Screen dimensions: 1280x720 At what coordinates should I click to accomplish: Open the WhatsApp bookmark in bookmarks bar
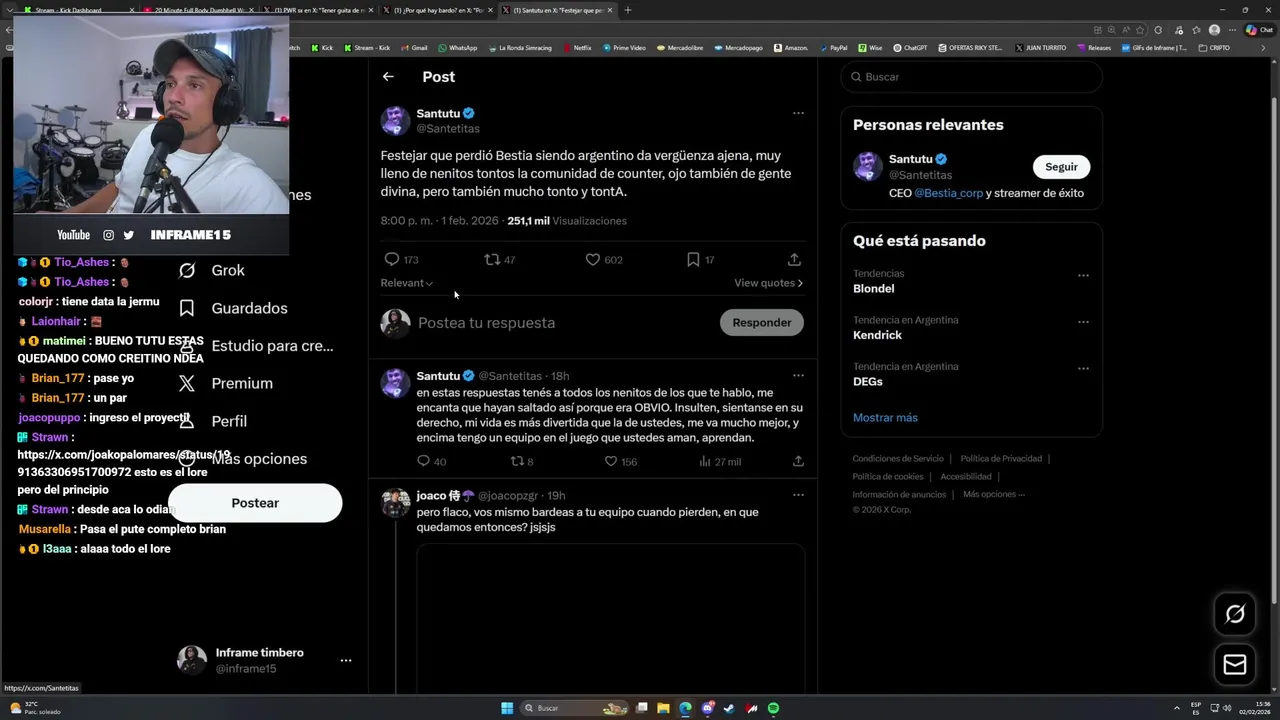pyautogui.click(x=457, y=47)
